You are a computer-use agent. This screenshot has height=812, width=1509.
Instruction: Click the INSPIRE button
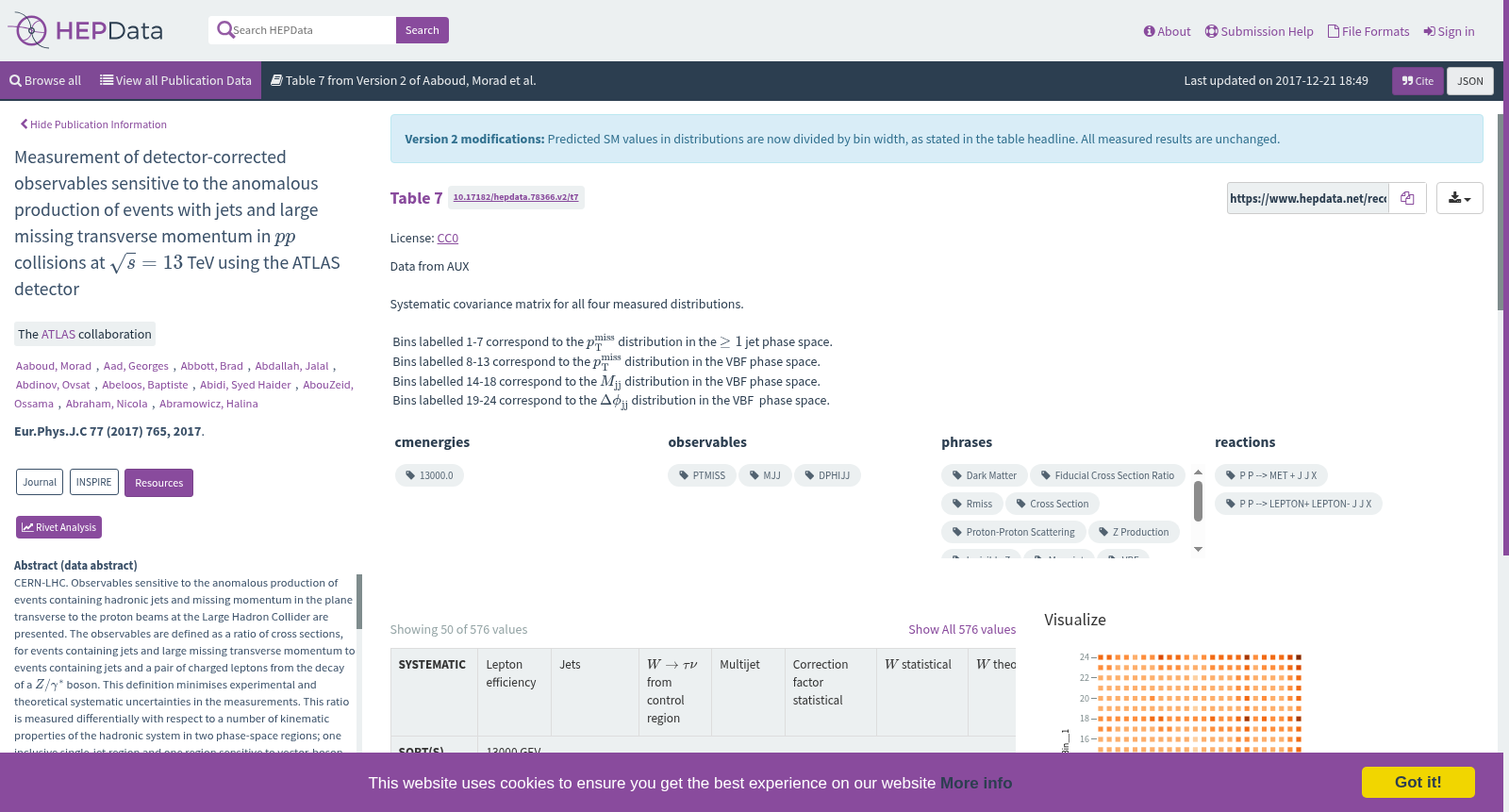click(x=94, y=482)
